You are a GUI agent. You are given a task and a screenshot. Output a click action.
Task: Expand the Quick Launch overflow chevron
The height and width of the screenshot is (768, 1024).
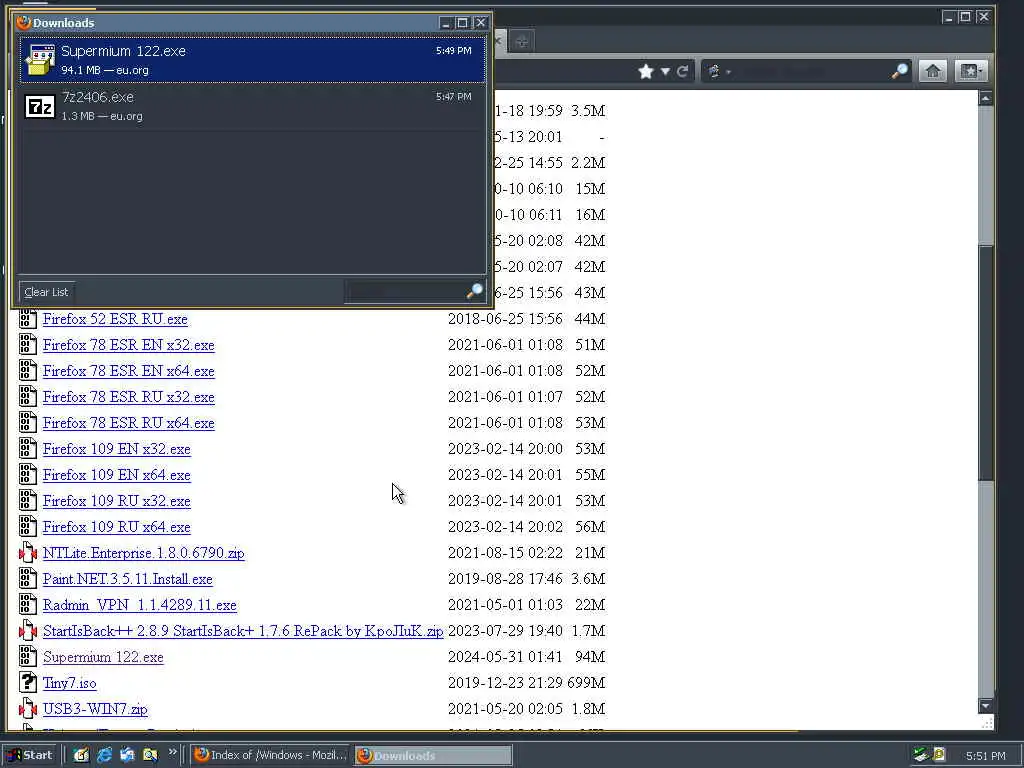[x=172, y=752]
